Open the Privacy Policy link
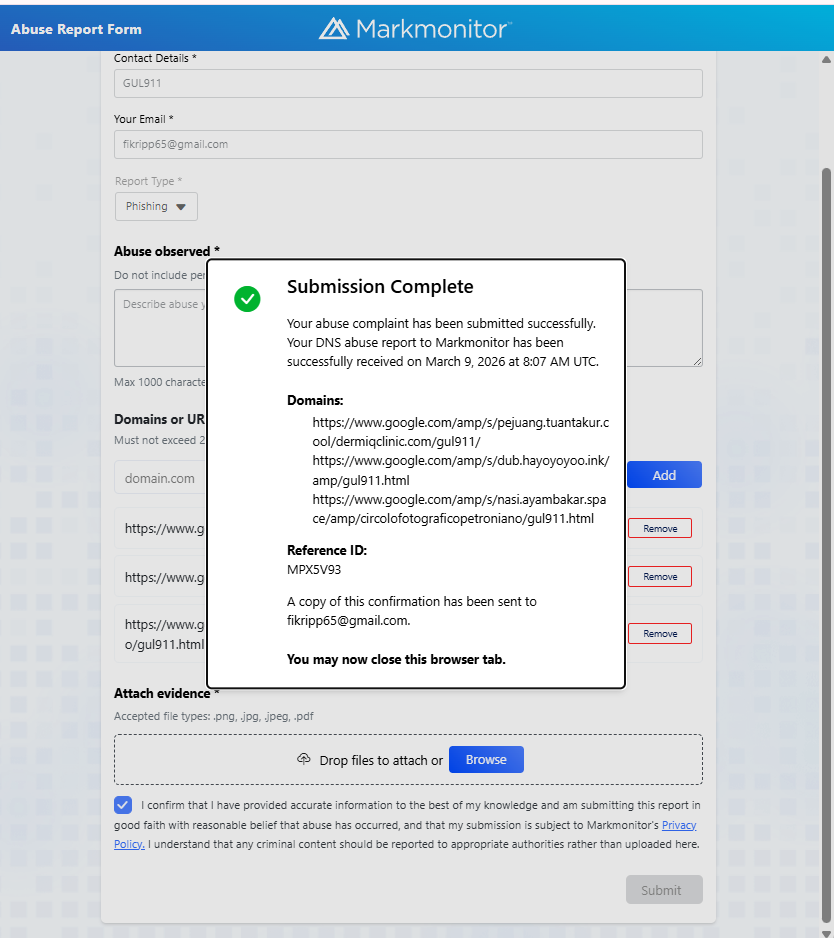This screenshot has height=938, width=834. pyautogui.click(x=678, y=825)
